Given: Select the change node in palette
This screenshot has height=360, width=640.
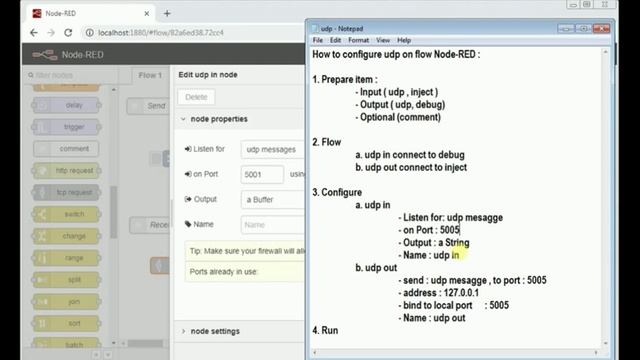Looking at the screenshot, I should 66,236.
